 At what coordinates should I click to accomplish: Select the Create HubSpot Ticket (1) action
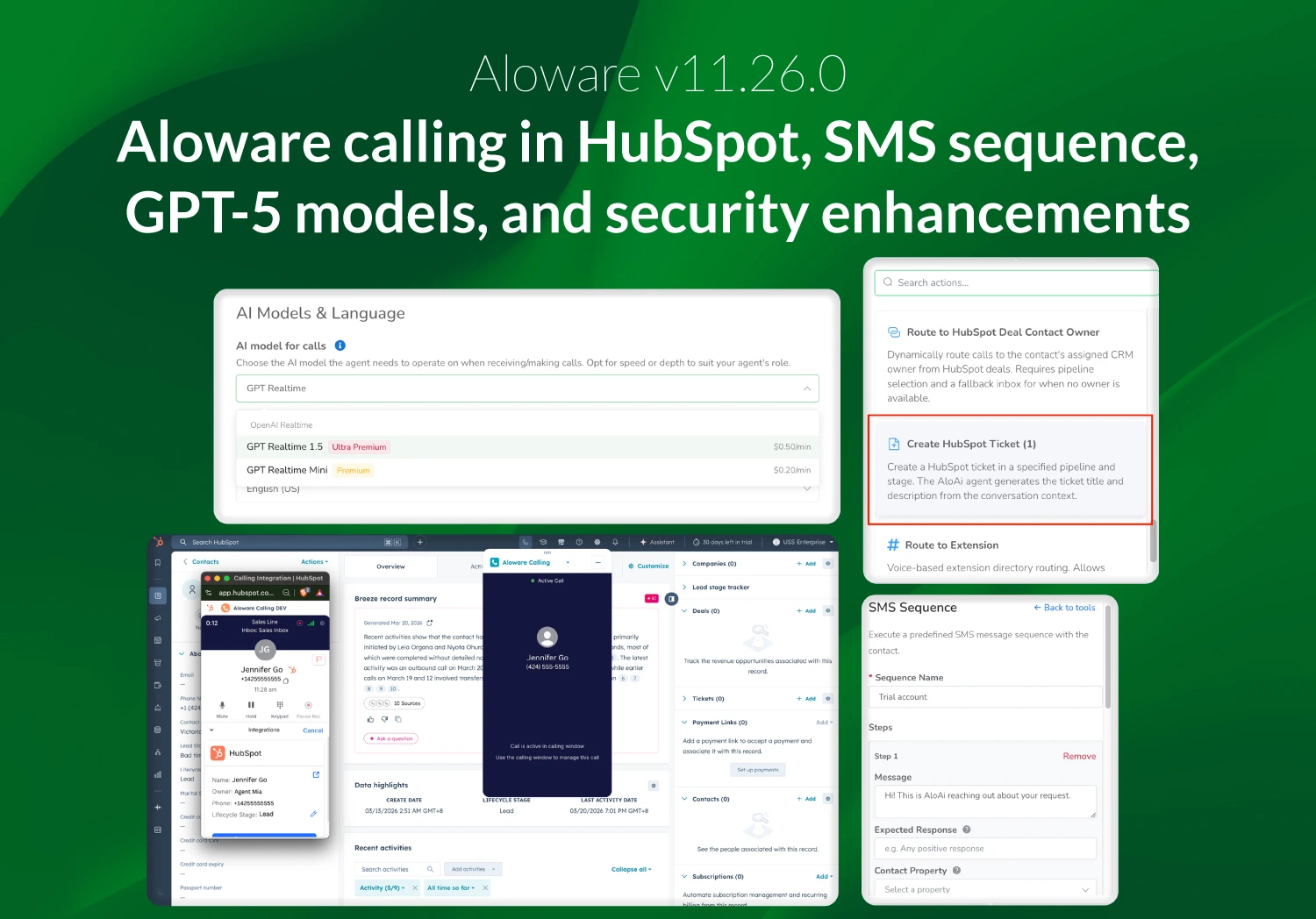tap(1010, 469)
